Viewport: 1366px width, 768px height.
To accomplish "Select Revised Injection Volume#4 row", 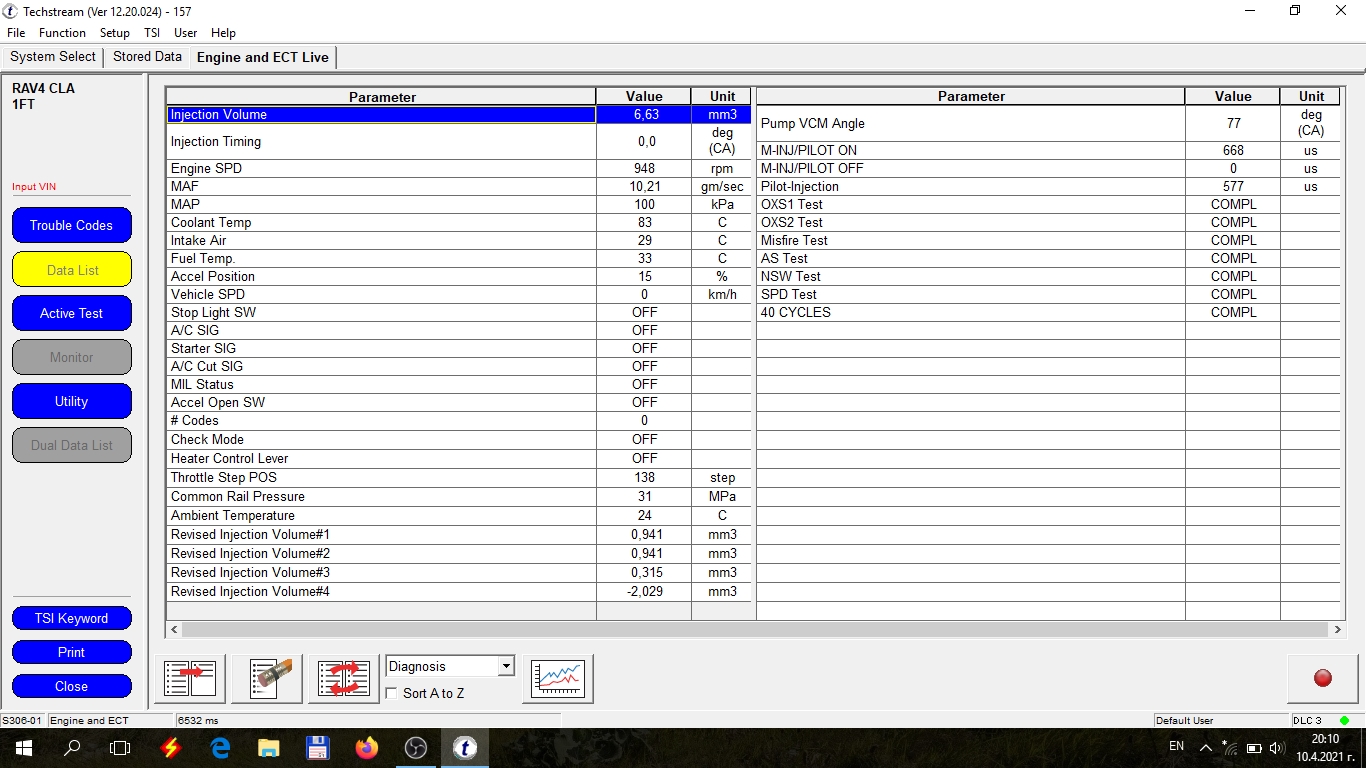I will tap(458, 591).
